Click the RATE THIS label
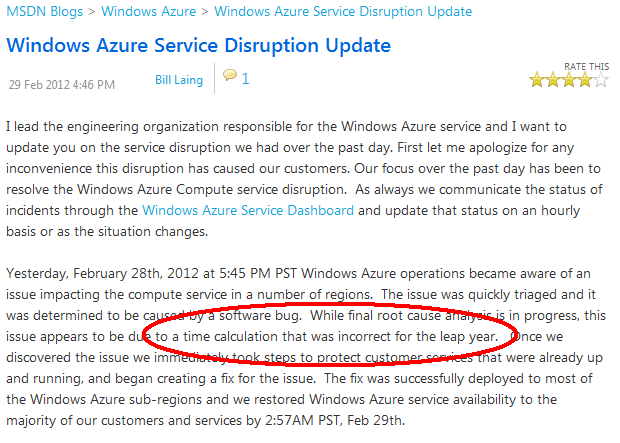 586,66
